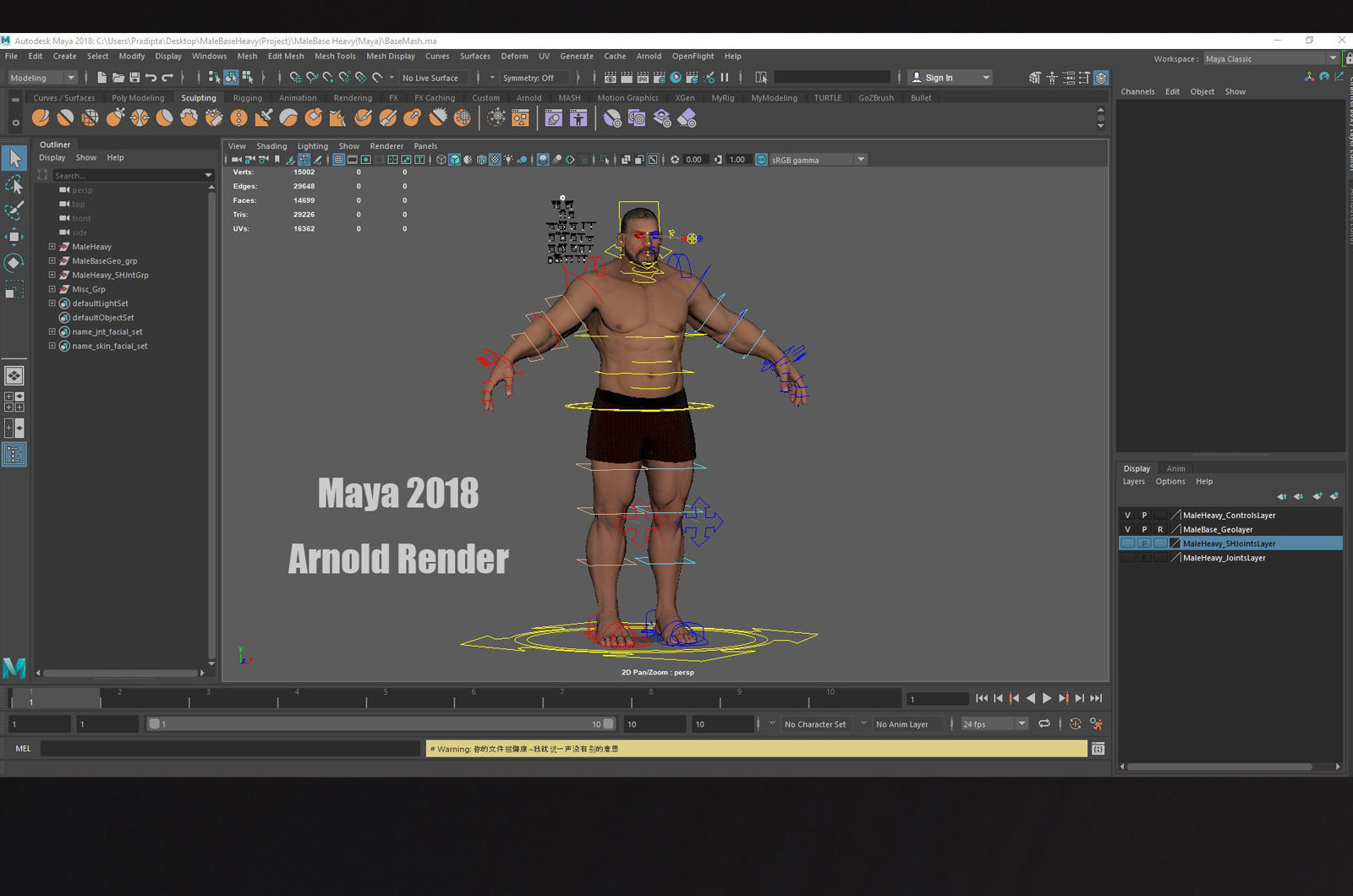Choose the Lasso select tool in the toolbox
The image size is (1353, 896).
[14, 184]
